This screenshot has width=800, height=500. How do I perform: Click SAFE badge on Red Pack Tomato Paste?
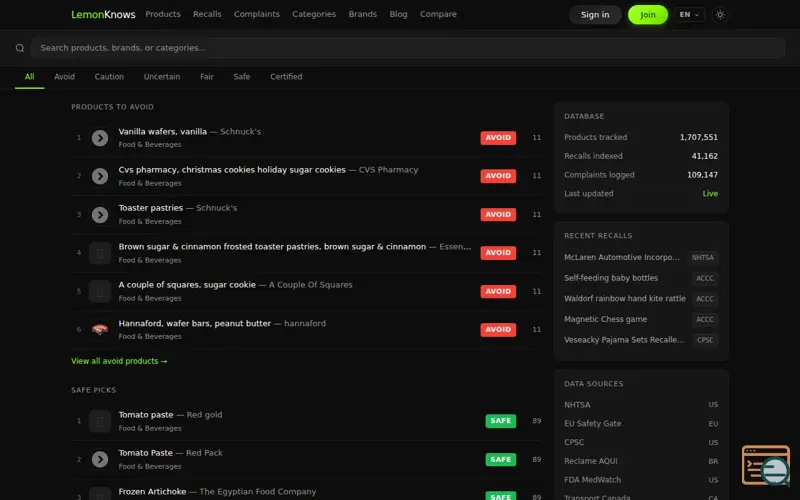tap(501, 460)
